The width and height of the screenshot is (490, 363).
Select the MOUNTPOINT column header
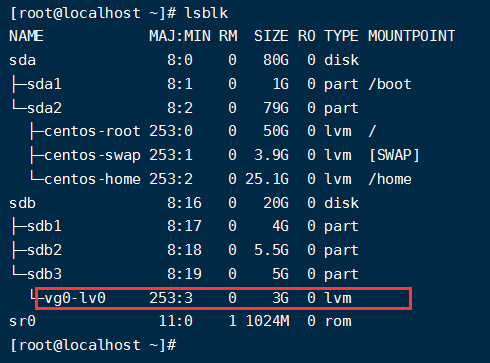tap(411, 36)
